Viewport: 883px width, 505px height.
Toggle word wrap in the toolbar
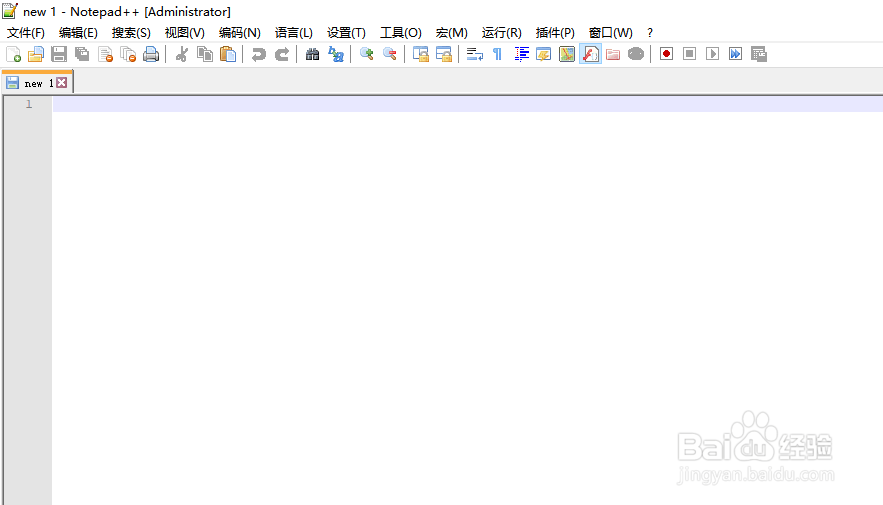click(x=475, y=54)
